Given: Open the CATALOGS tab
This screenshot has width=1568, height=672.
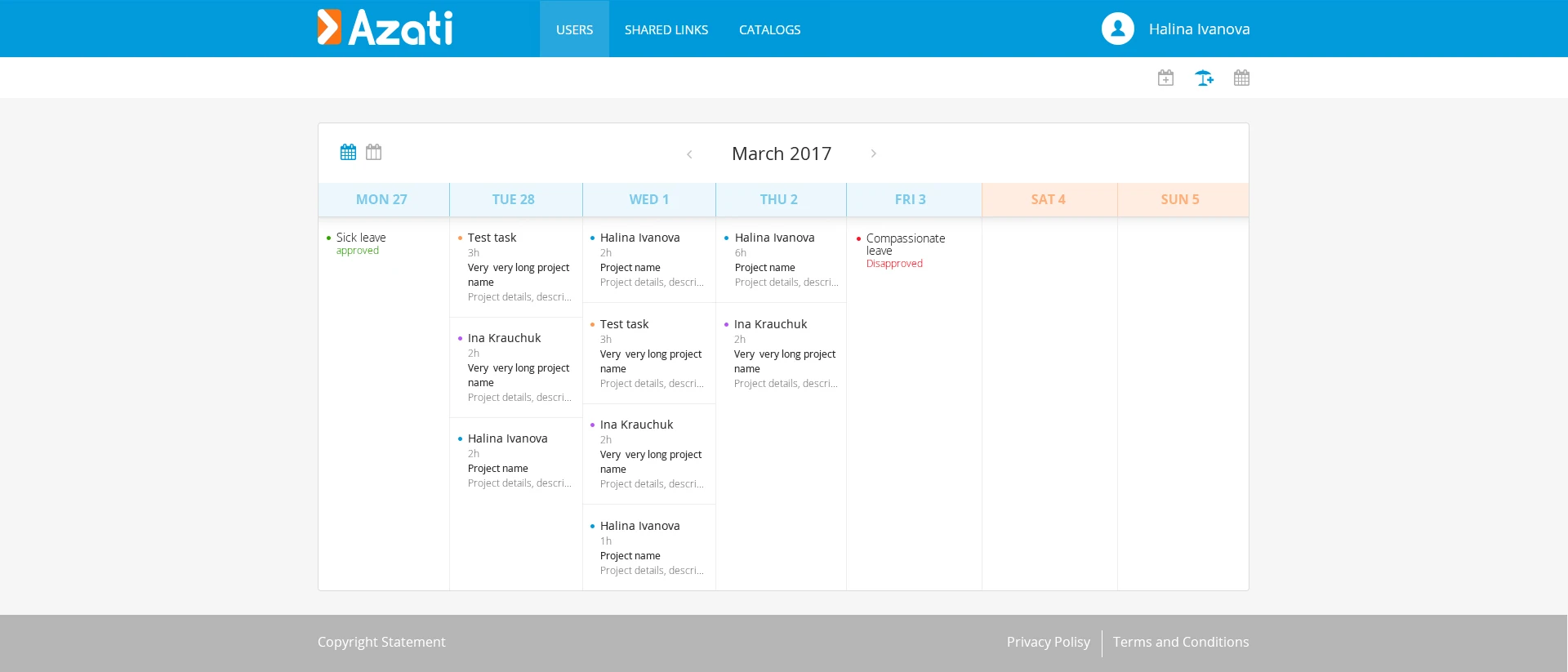Looking at the screenshot, I should (x=769, y=29).
